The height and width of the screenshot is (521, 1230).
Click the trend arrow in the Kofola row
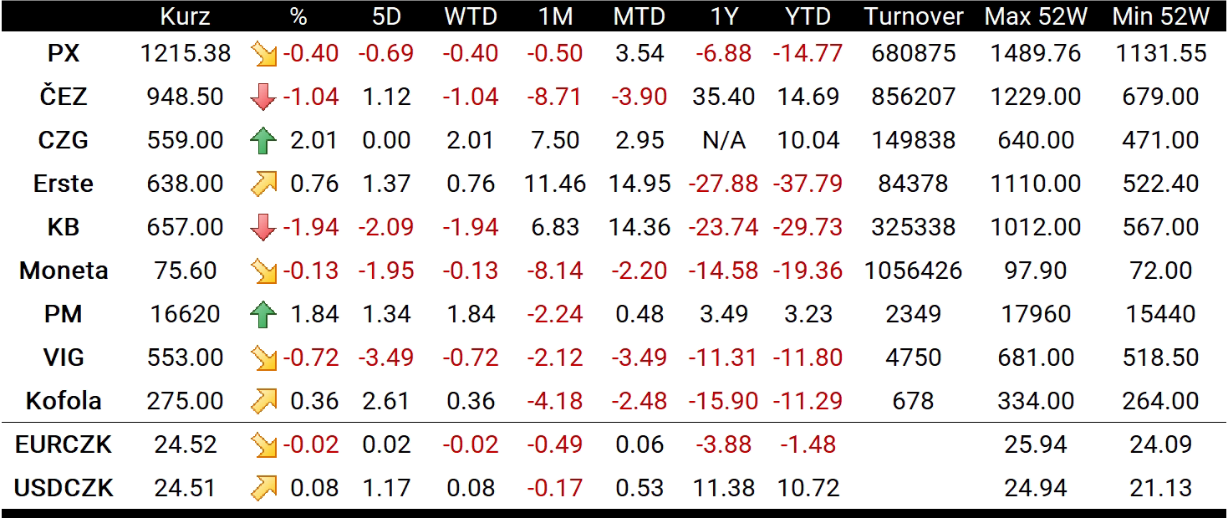coord(263,401)
